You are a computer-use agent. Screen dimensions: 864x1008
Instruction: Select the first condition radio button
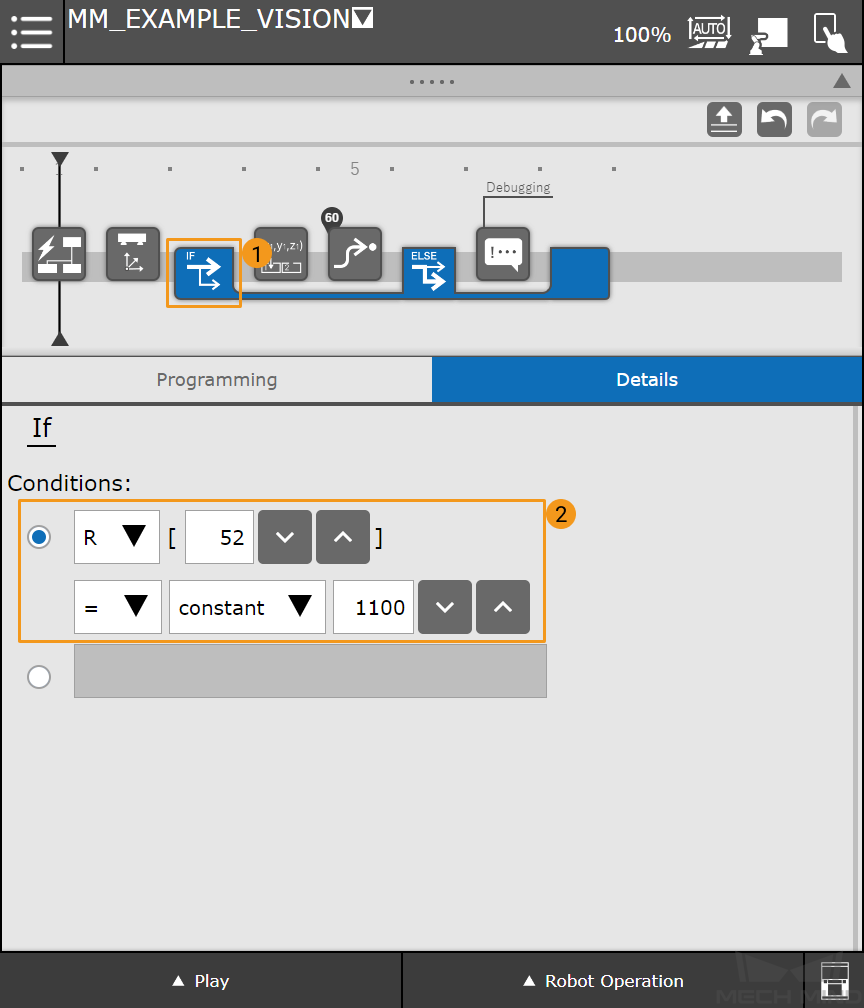click(39, 537)
